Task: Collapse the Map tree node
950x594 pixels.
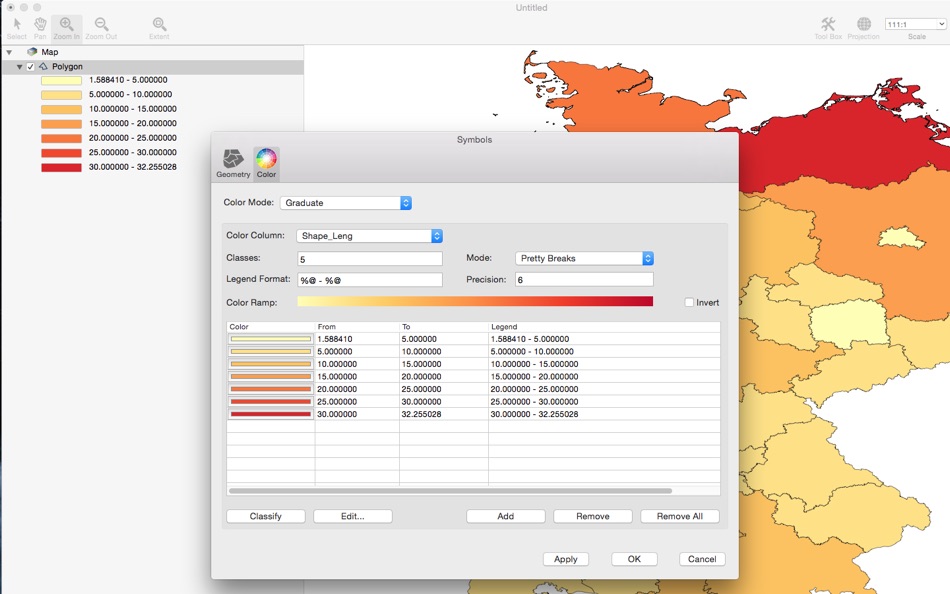Action: (9, 52)
